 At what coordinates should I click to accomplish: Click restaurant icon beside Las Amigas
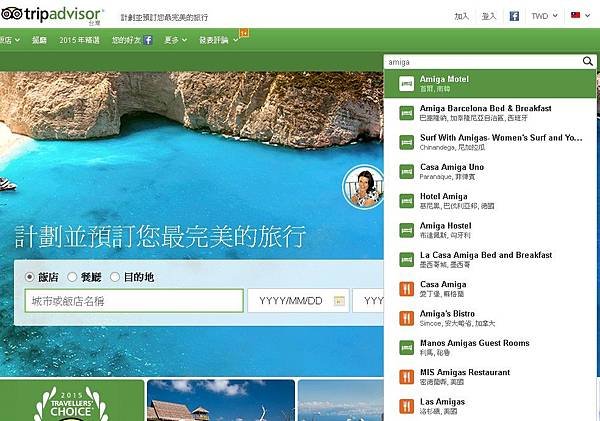(406, 406)
